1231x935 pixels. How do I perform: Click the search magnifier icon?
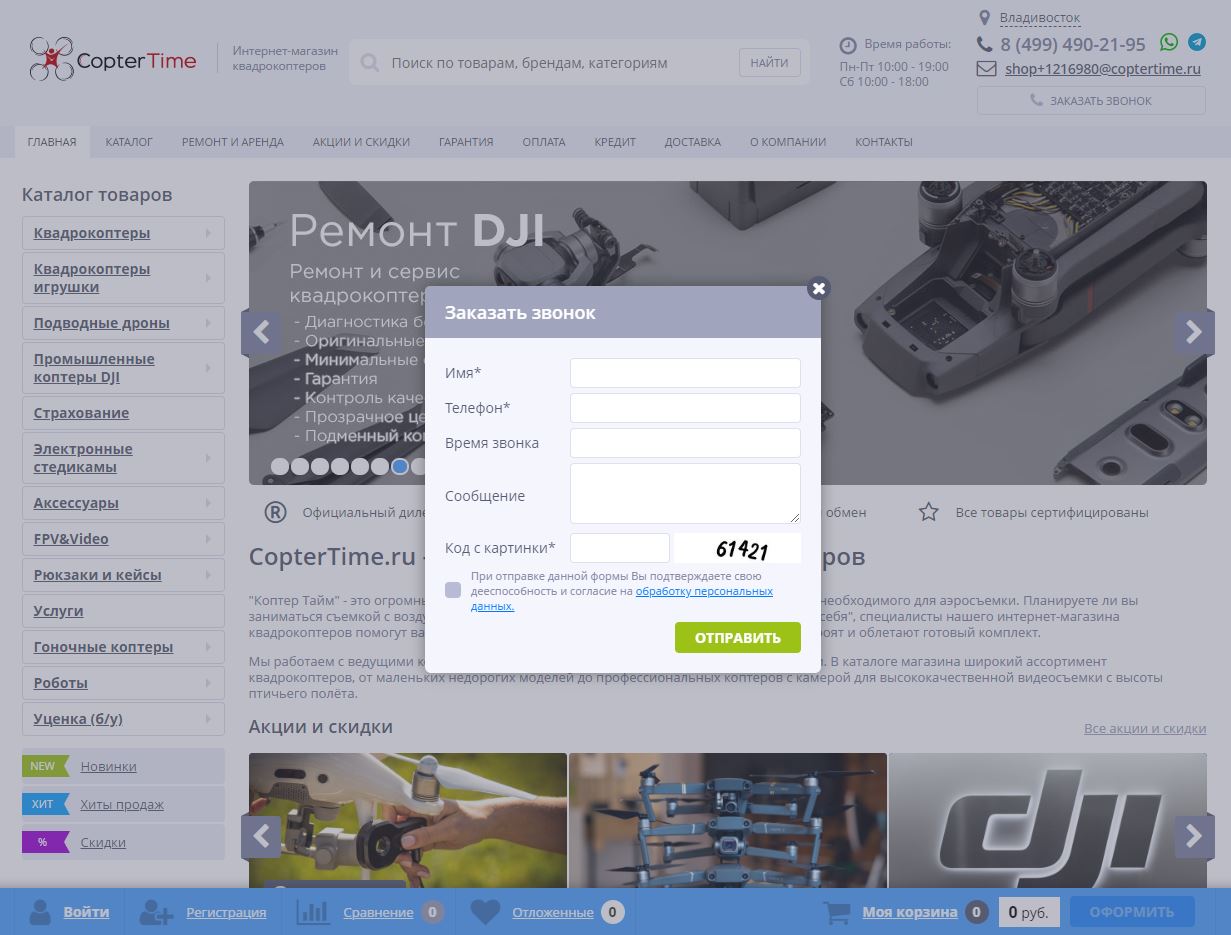[x=369, y=63]
